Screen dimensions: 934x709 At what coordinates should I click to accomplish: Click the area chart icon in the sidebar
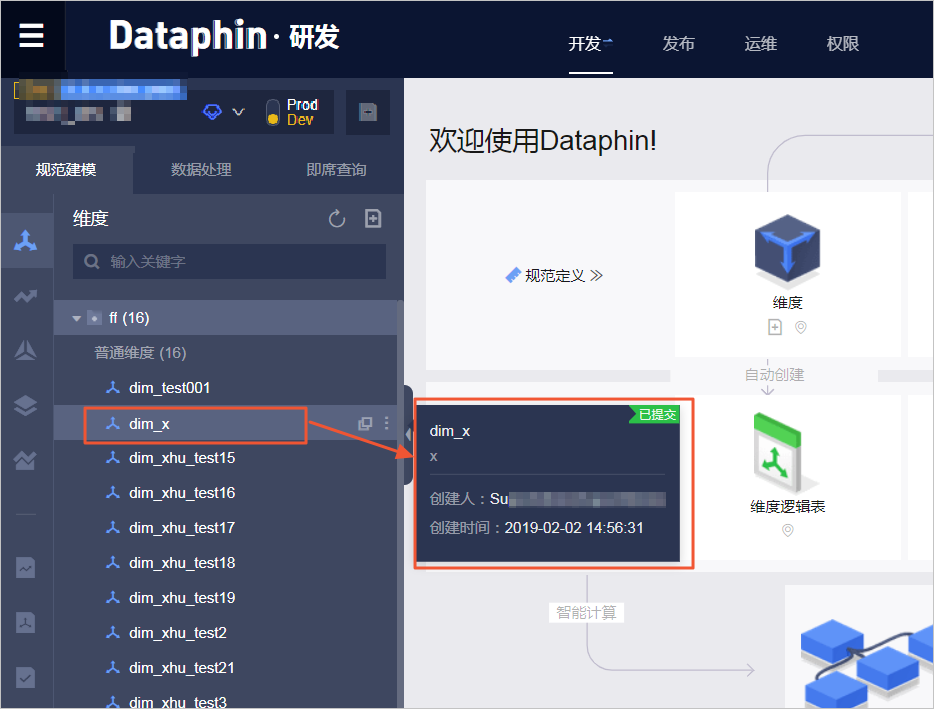tap(26, 460)
